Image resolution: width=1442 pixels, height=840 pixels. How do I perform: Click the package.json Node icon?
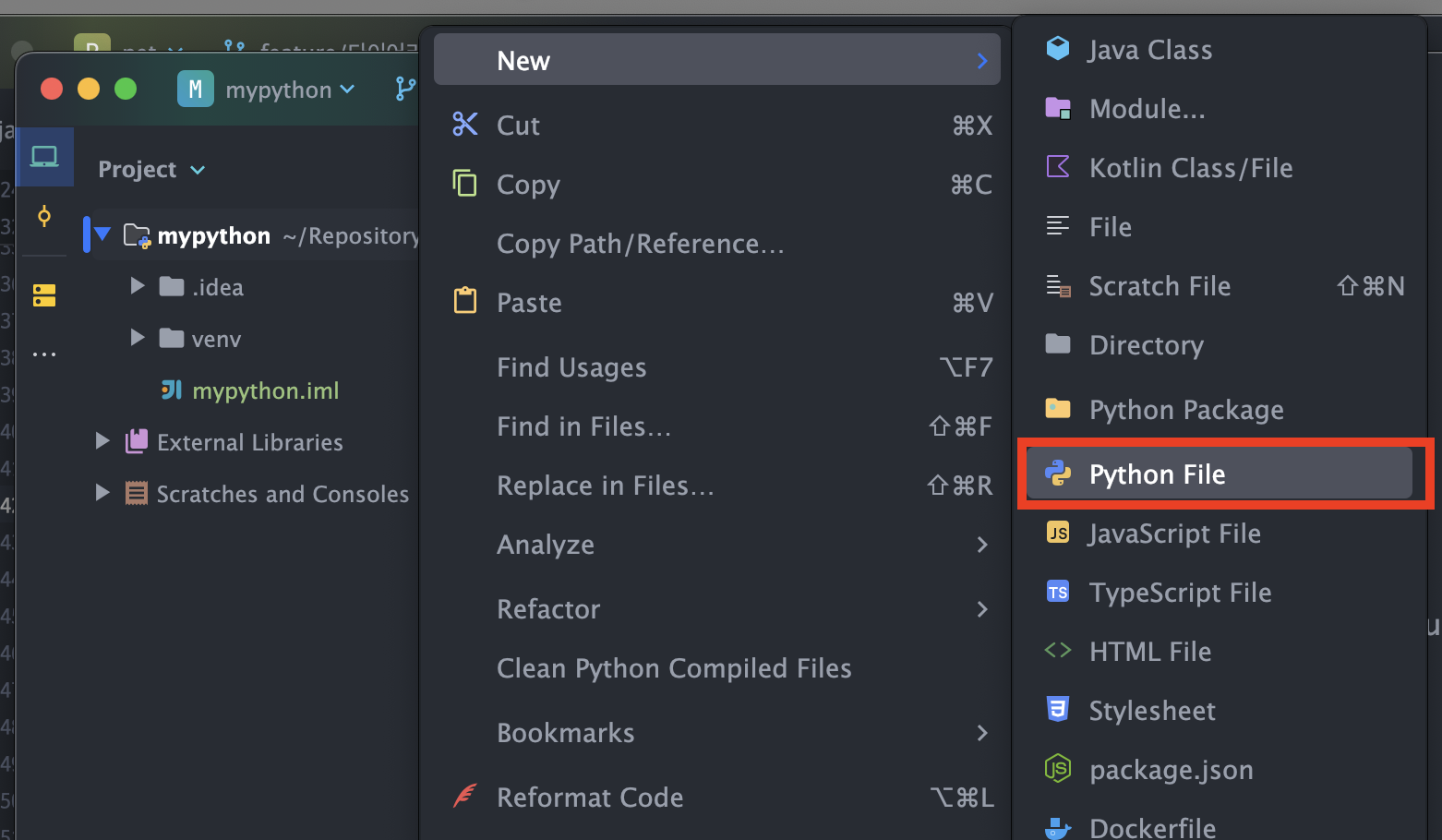1058,768
